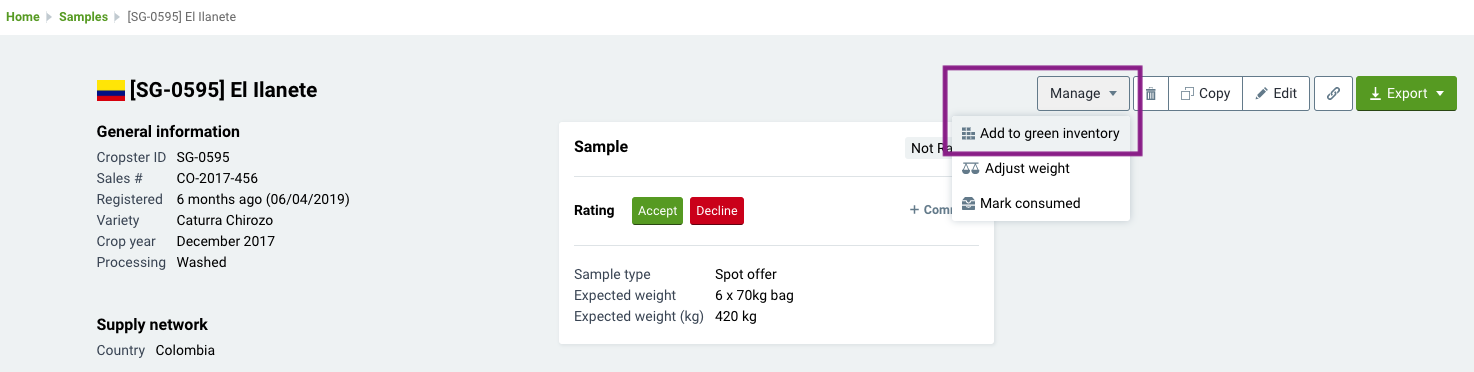
Task: Accept the sample rating
Action: pos(657,211)
